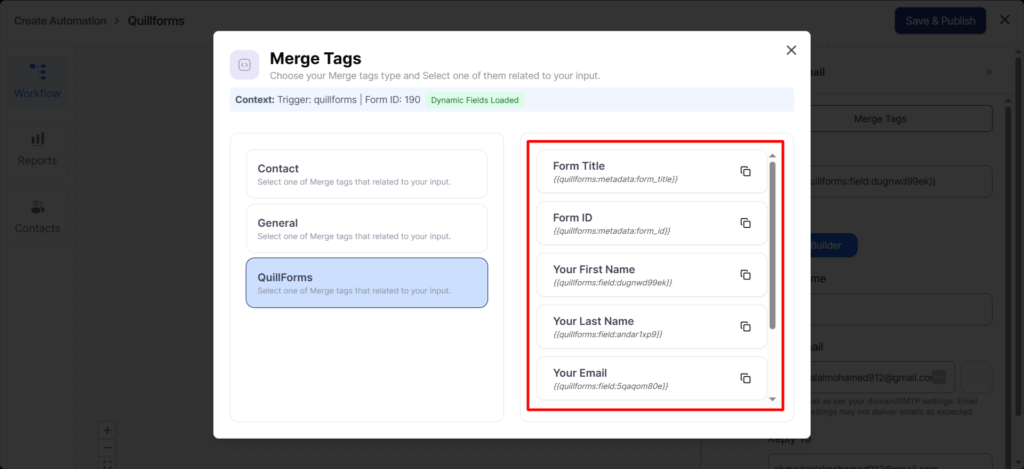Screen dimensions: 1024x469
Task: Click the Save & Publish button
Action: click(x=939, y=21)
